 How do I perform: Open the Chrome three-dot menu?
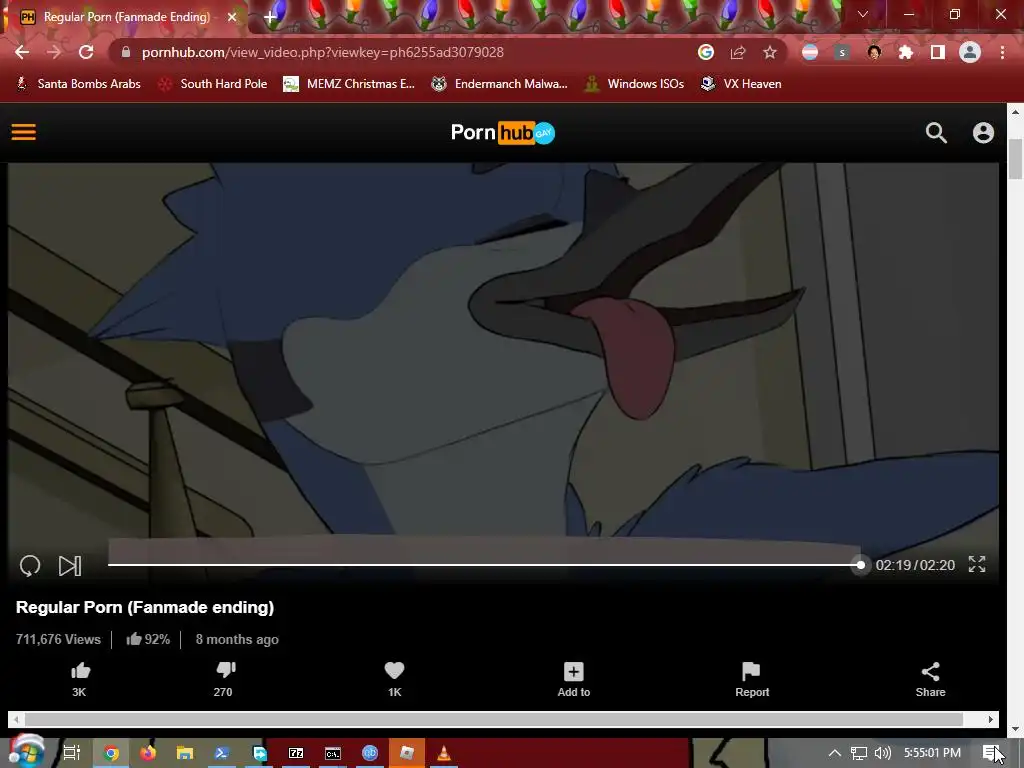pos(1002,52)
